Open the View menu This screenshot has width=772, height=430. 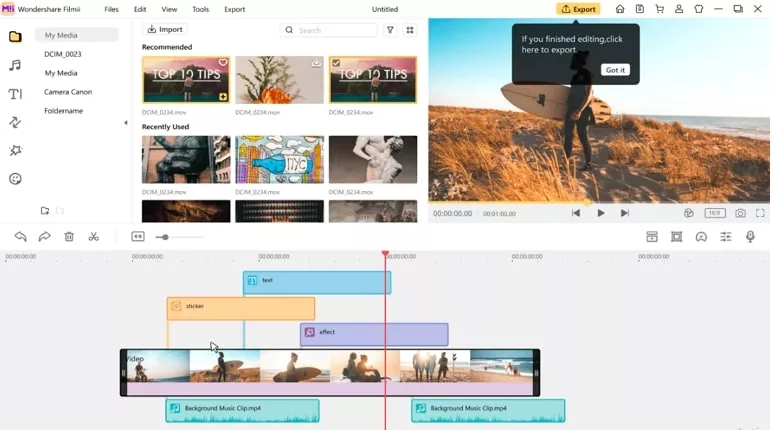click(169, 9)
